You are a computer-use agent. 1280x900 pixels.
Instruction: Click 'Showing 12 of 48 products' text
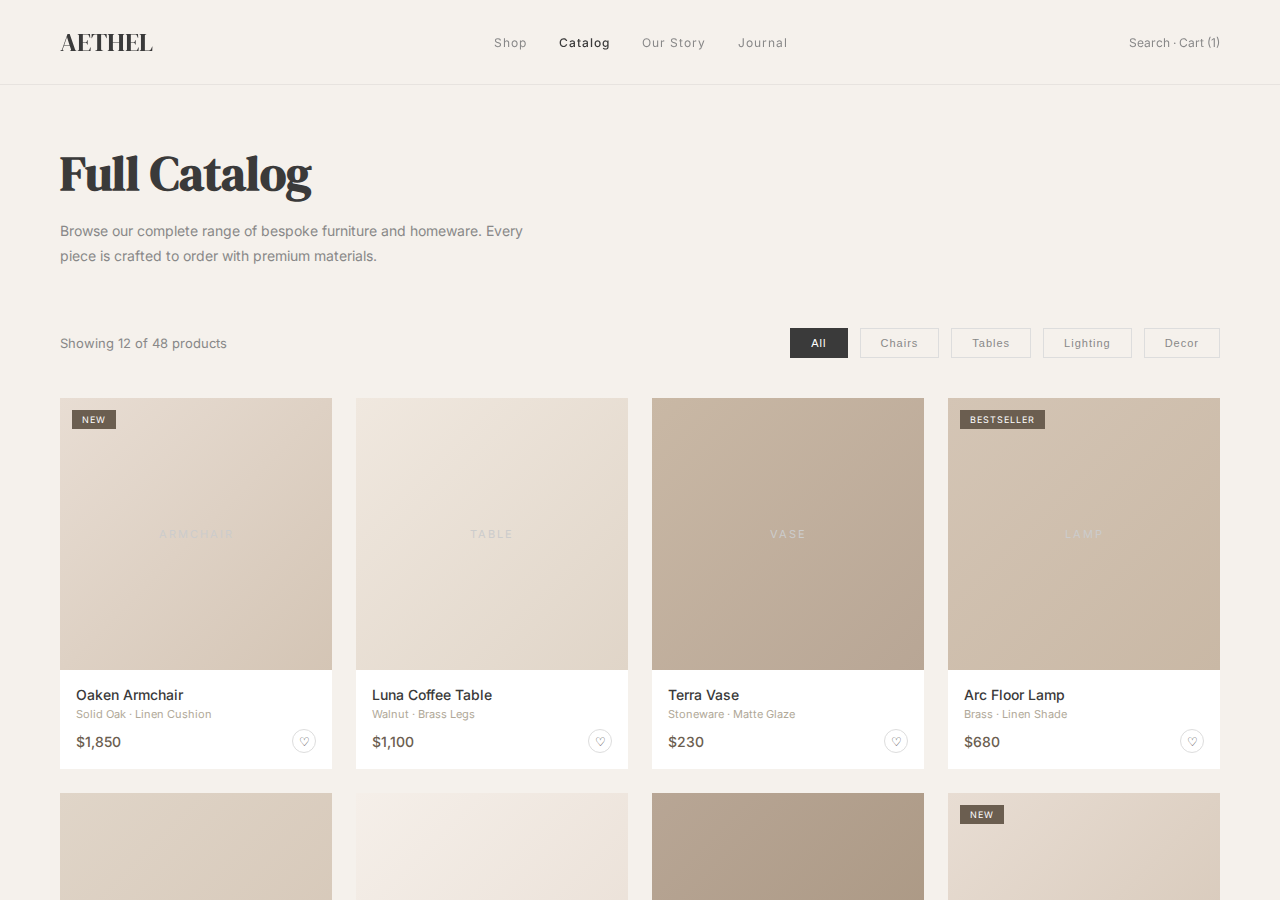(143, 343)
